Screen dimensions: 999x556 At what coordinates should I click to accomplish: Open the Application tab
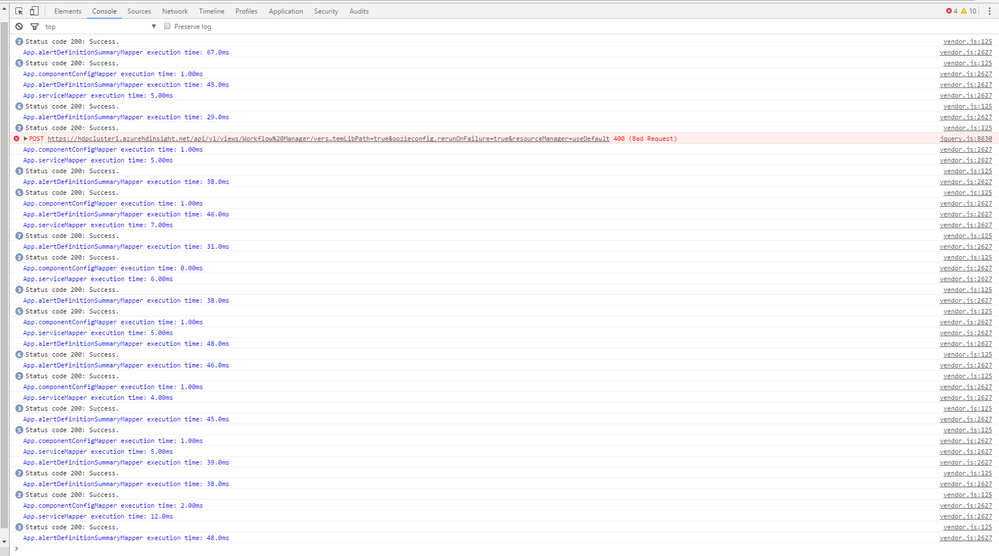tap(285, 11)
